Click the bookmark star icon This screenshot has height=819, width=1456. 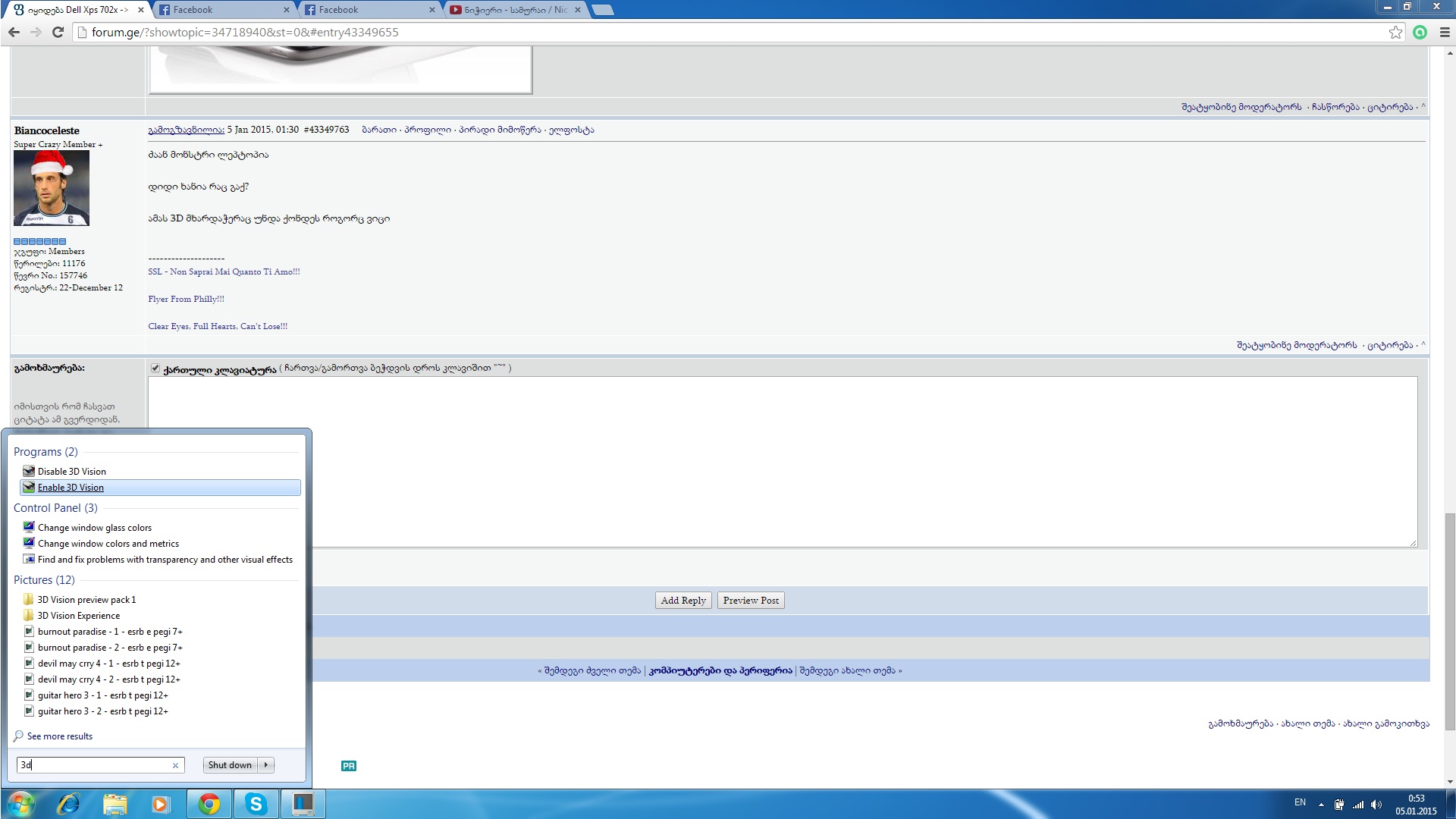pyautogui.click(x=1395, y=32)
